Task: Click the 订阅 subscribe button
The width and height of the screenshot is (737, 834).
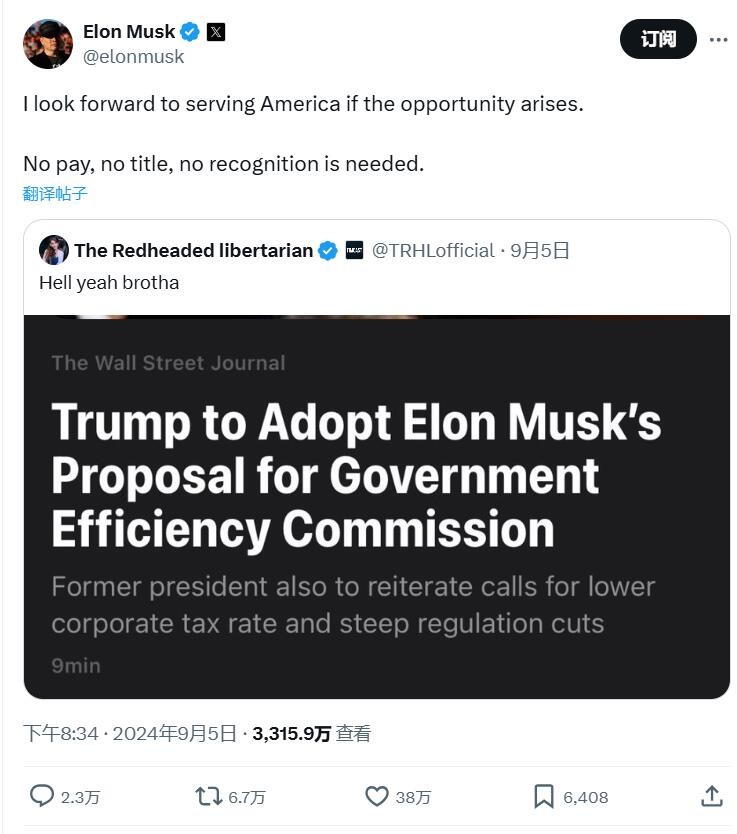Action: click(658, 39)
